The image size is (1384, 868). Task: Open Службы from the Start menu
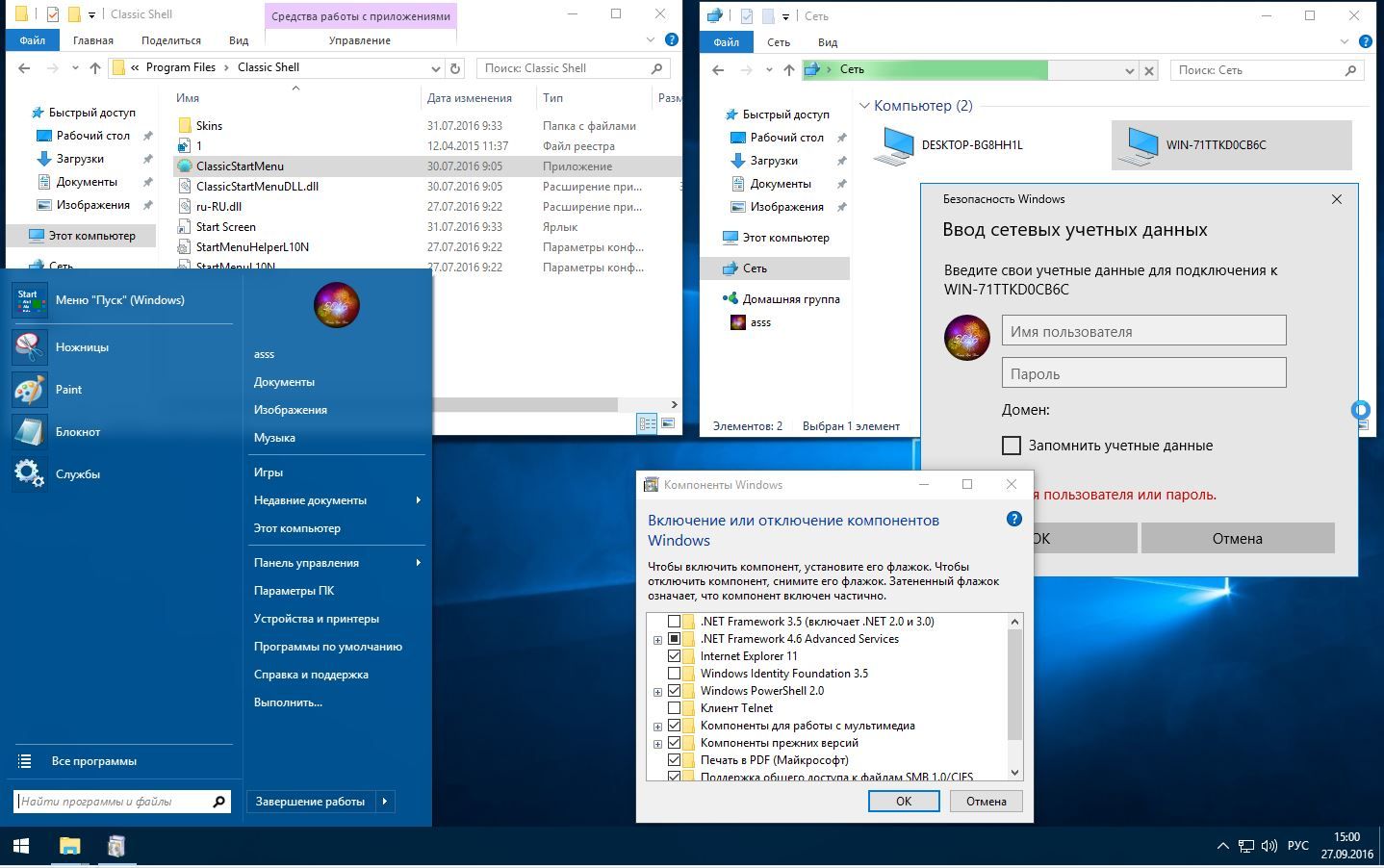pyautogui.click(x=122, y=473)
